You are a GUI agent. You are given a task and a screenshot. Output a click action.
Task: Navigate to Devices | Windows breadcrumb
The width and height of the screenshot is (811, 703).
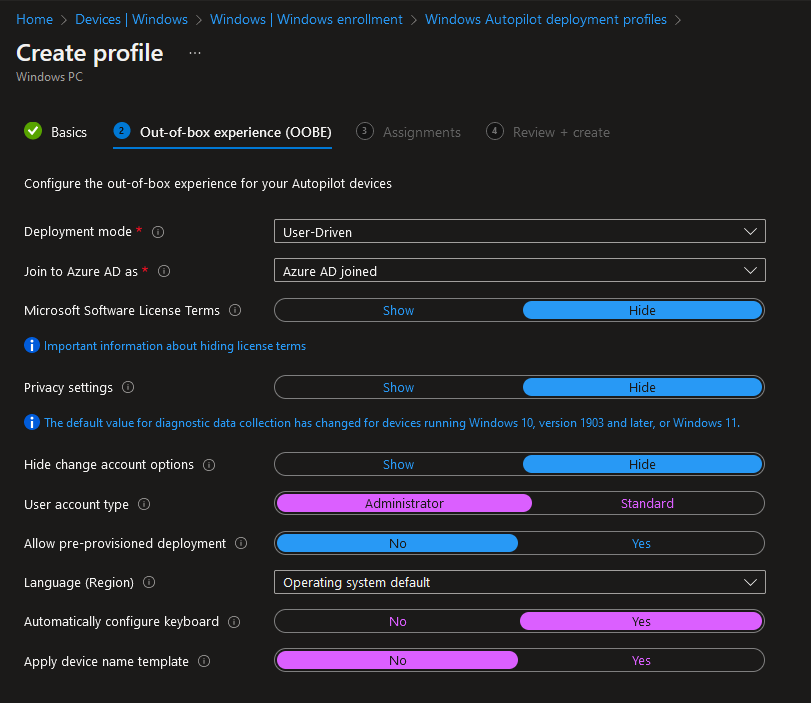(x=131, y=19)
